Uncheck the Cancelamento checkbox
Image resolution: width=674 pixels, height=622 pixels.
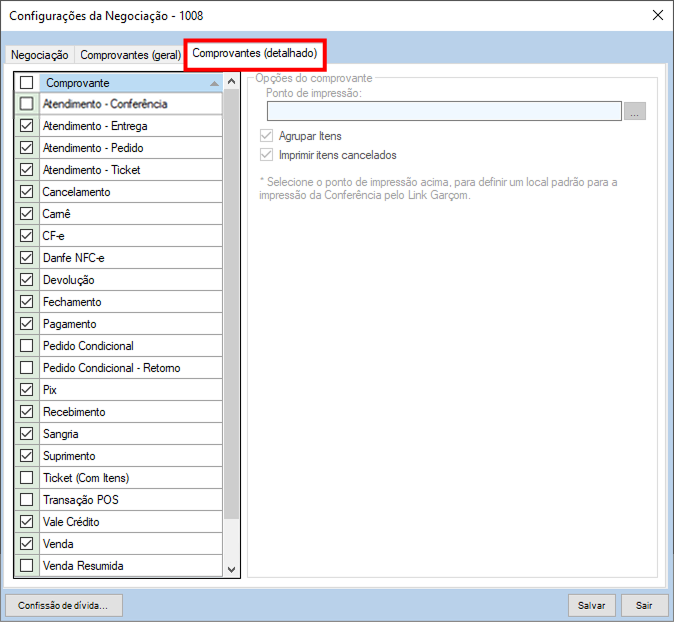(27, 192)
